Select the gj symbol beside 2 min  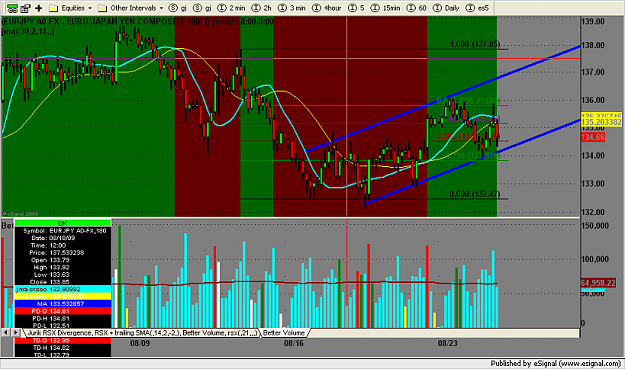(x=202, y=8)
